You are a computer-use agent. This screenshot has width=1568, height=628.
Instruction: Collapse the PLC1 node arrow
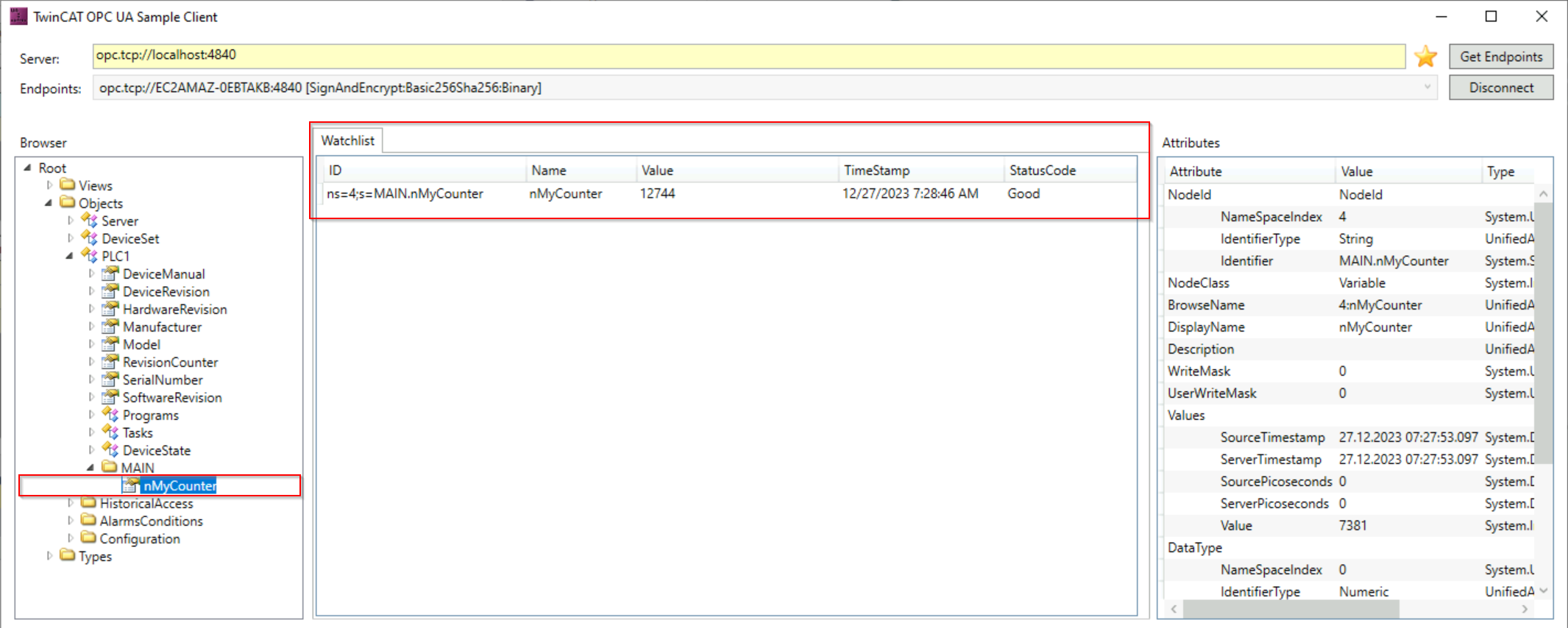tap(70, 255)
